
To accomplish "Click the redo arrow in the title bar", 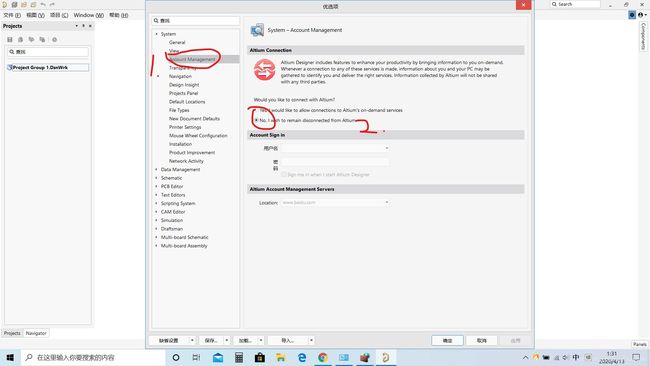I will pos(52,5).
